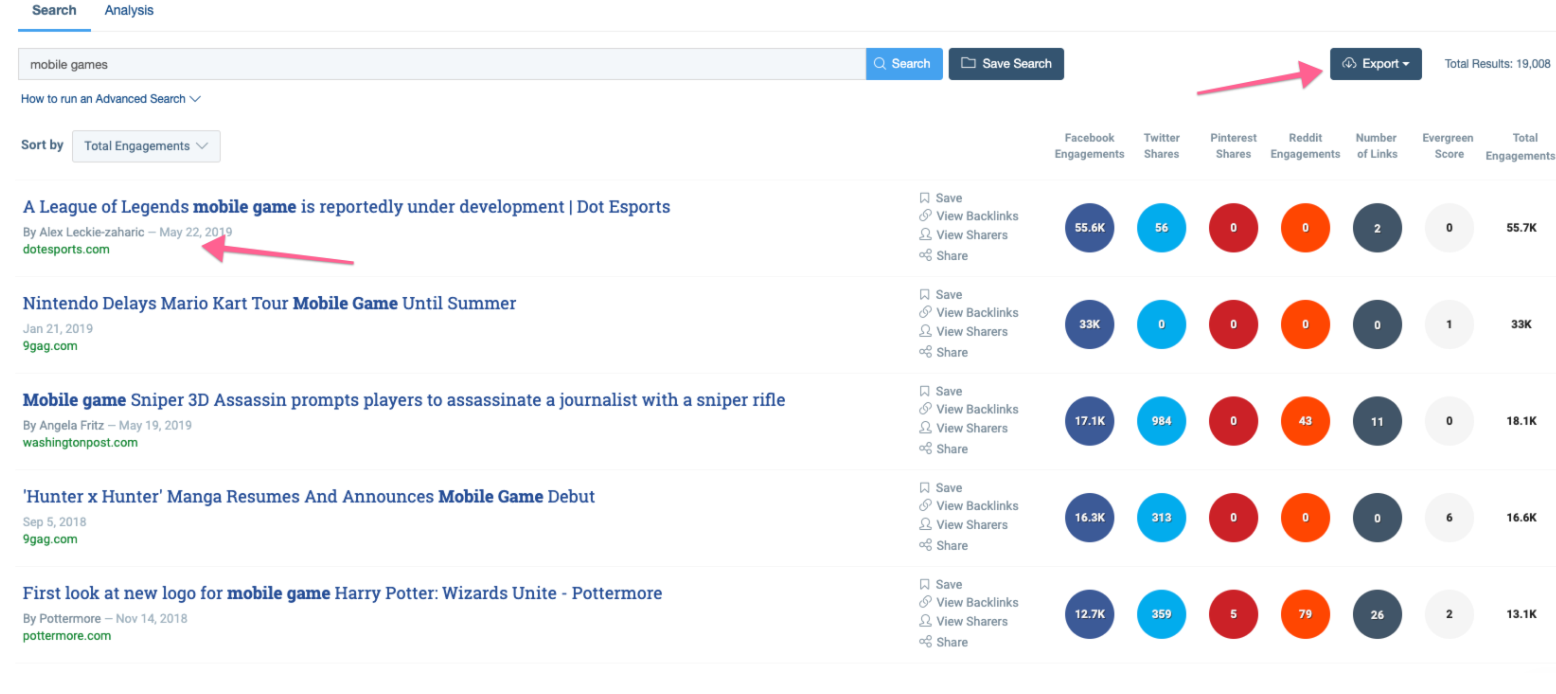This screenshot has width=1556, height=694.
Task: Click View Sharers person icon for Sniper 3D Assassin article
Action: [x=925, y=428]
